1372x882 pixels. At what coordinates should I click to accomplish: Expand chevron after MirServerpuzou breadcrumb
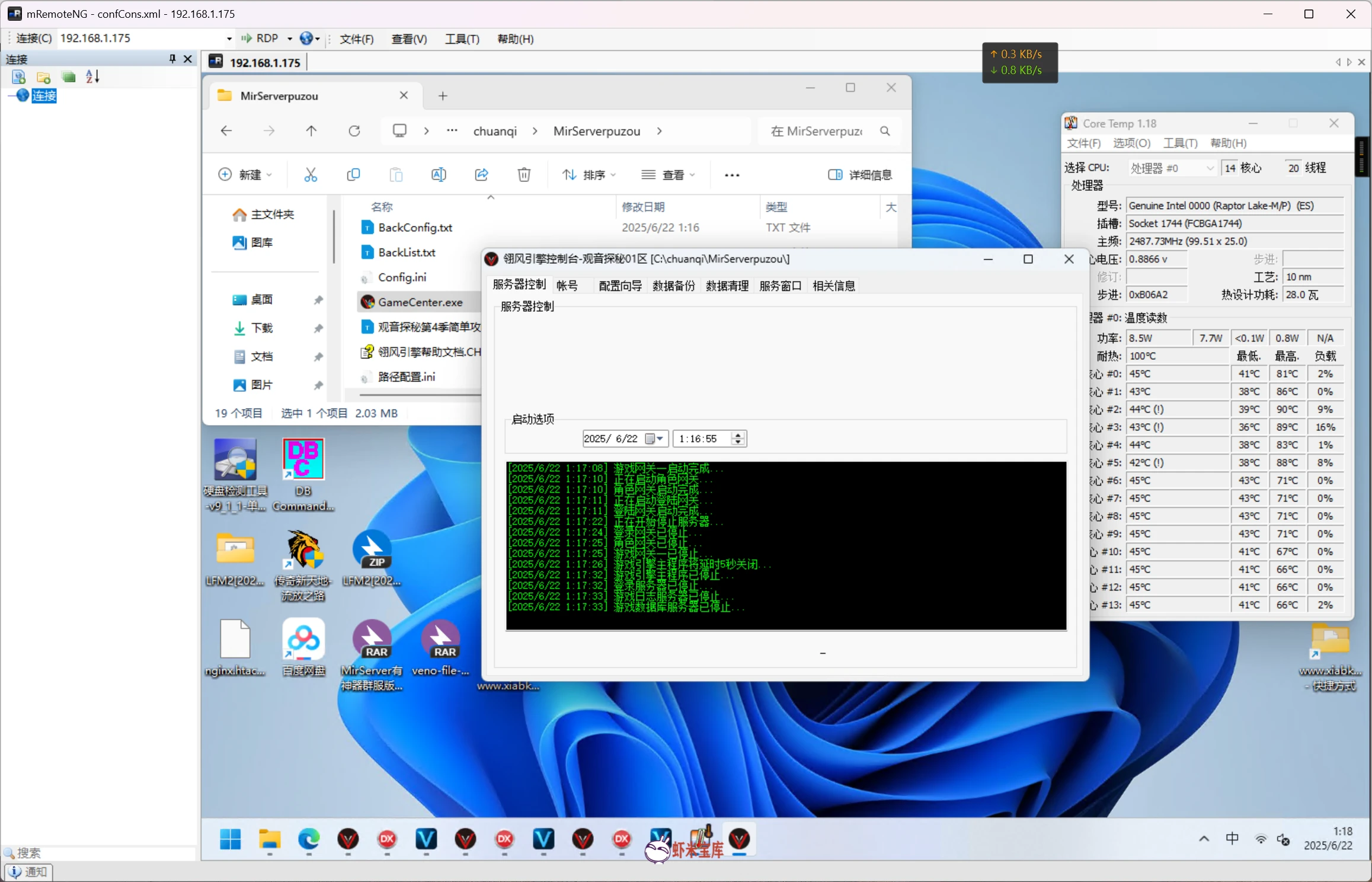coord(660,131)
